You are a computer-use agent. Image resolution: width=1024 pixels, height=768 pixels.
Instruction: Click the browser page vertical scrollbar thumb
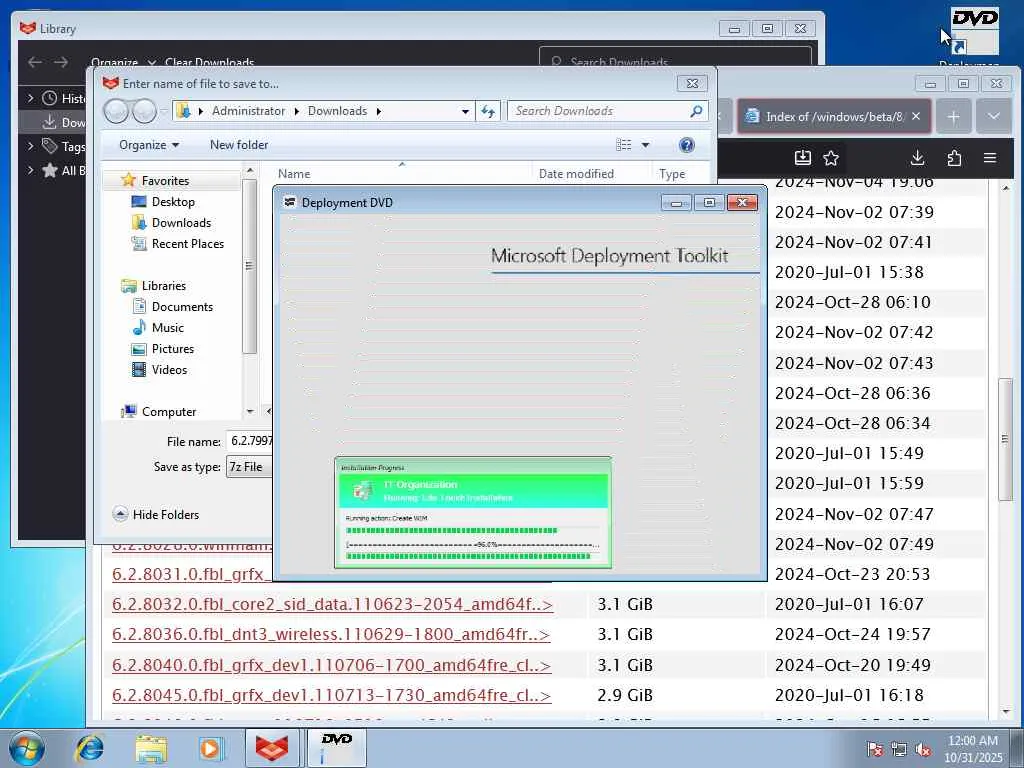[1005, 440]
